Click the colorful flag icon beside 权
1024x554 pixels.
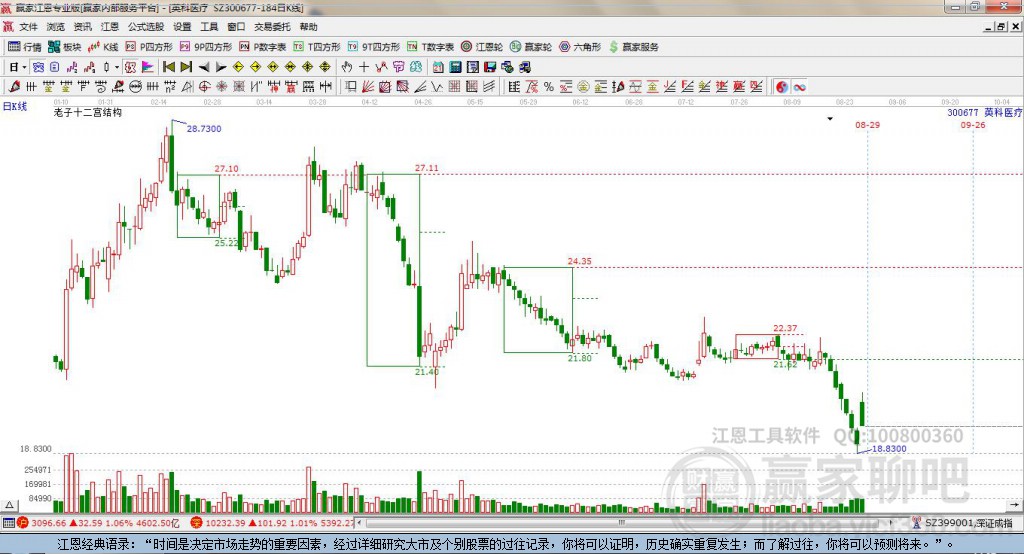(x=148, y=67)
